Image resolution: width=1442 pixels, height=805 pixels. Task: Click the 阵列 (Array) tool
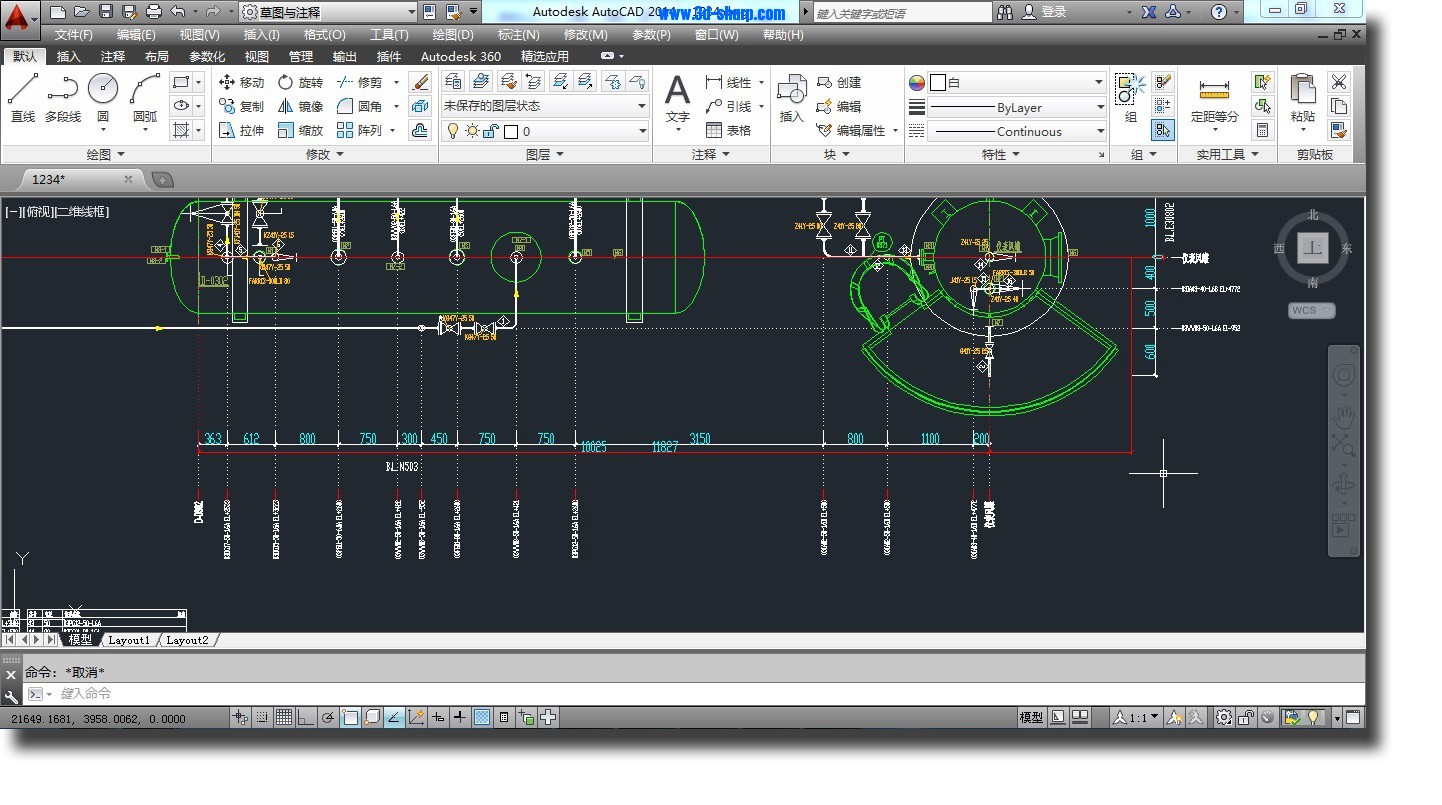[x=359, y=130]
